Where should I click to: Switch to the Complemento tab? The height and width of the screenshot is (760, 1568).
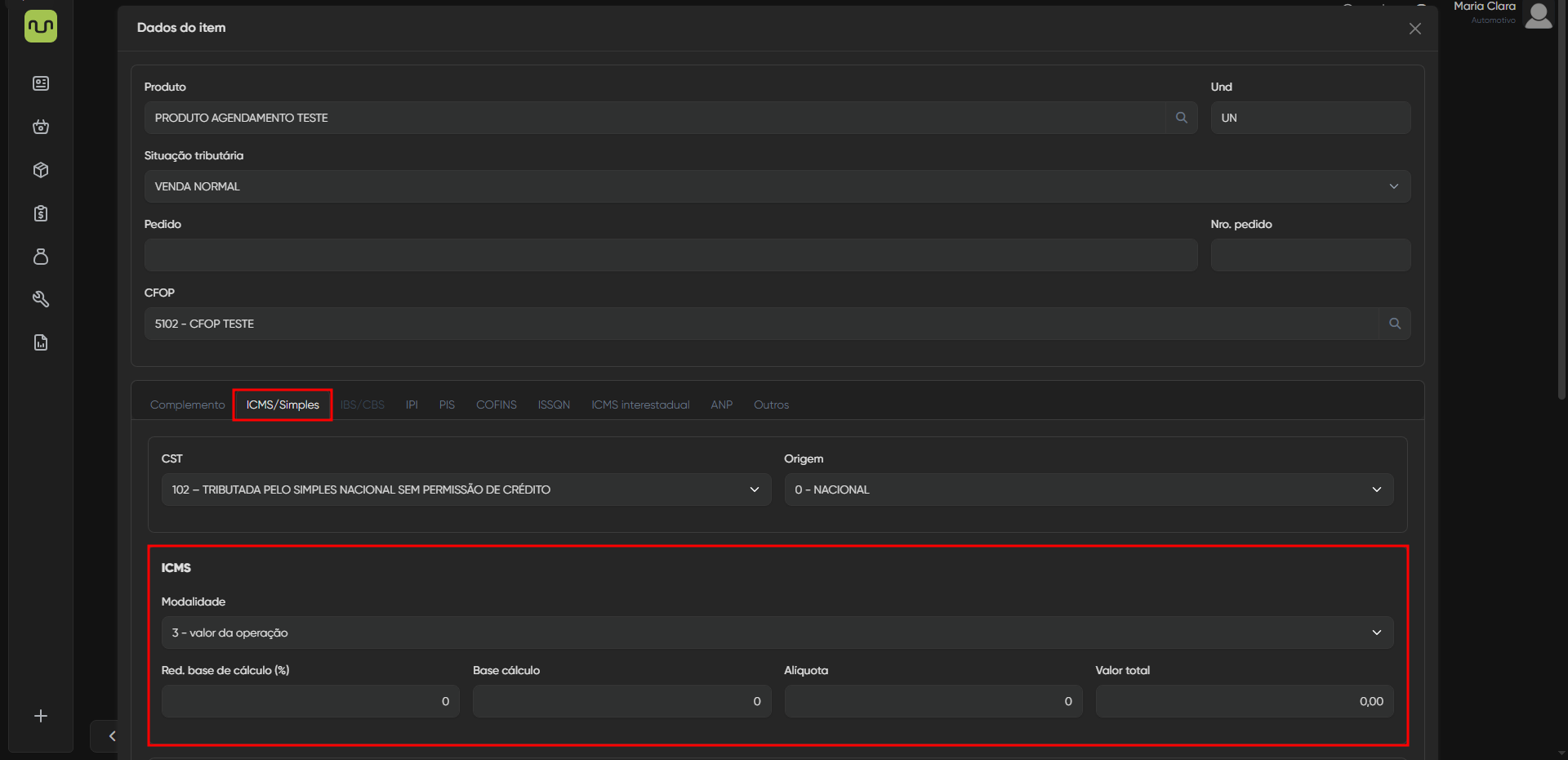187,405
